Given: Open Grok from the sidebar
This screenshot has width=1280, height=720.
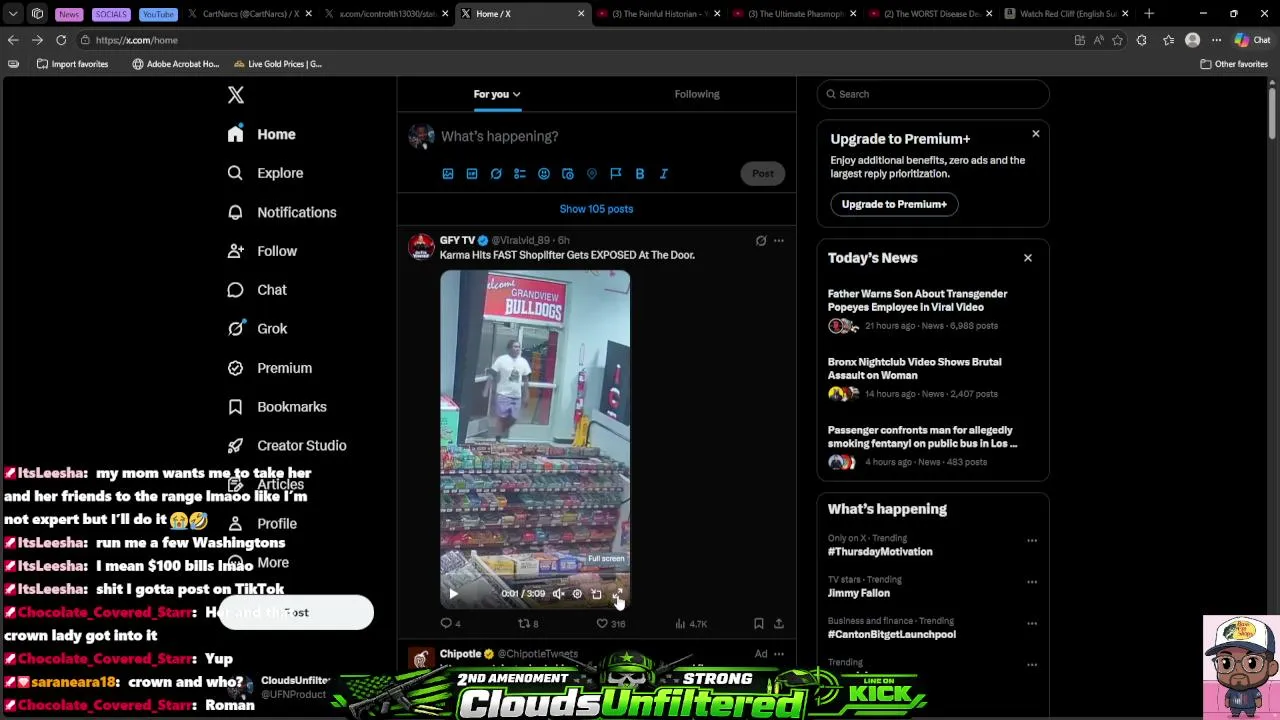Looking at the screenshot, I should 257,329.
